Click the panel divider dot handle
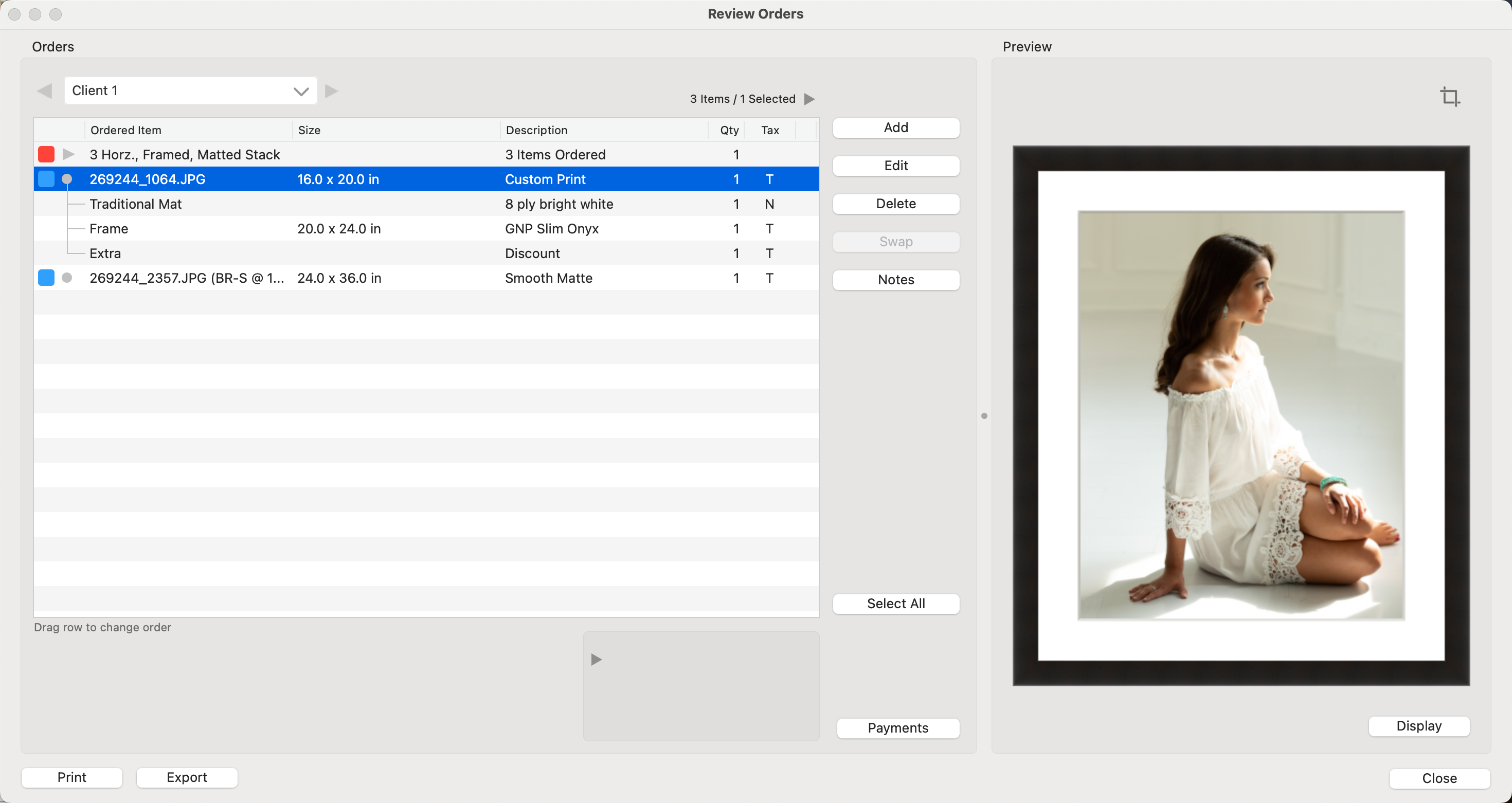Viewport: 1512px width, 803px height. click(x=984, y=416)
